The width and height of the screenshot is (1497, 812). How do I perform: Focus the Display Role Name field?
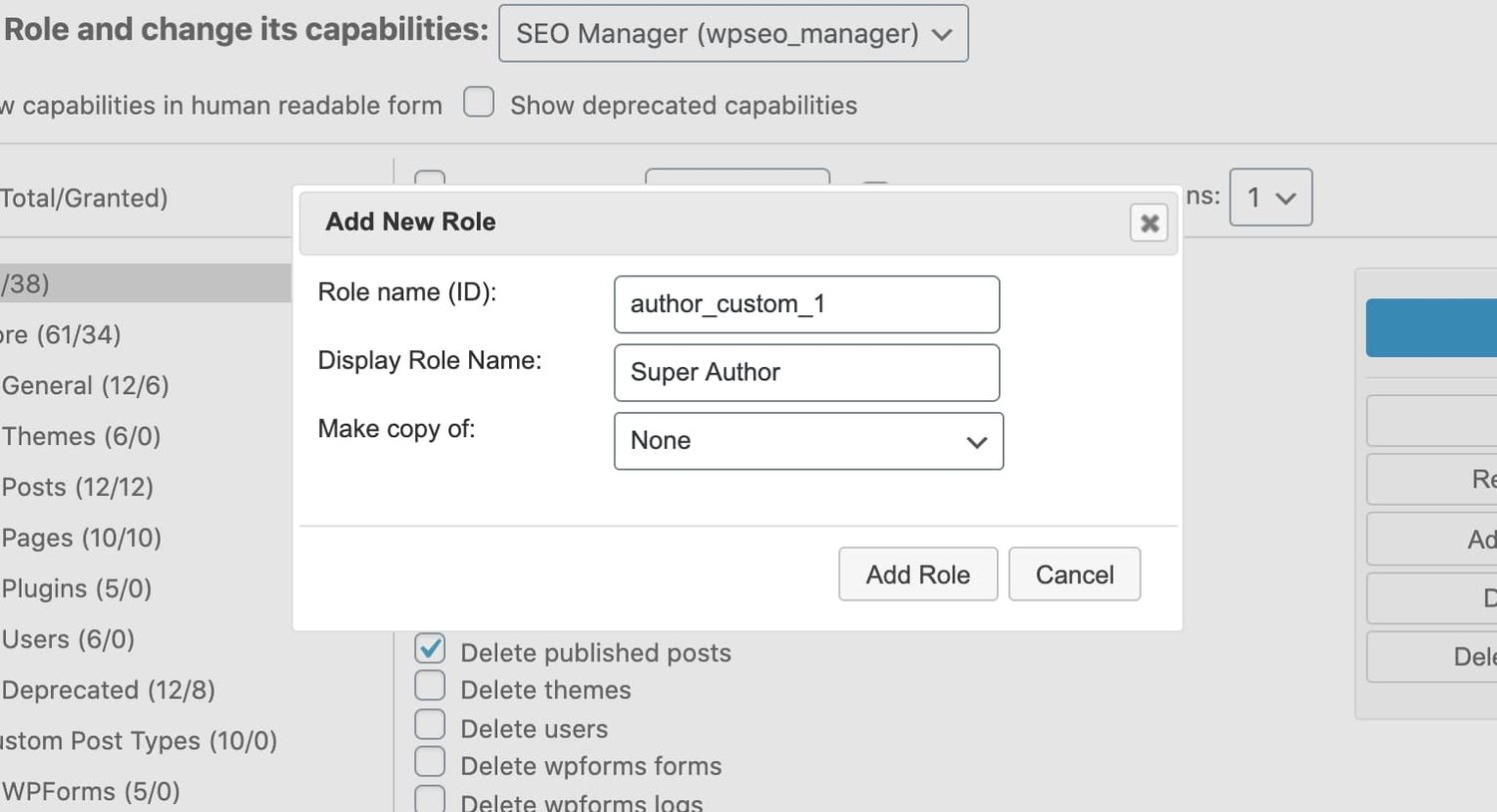(806, 372)
